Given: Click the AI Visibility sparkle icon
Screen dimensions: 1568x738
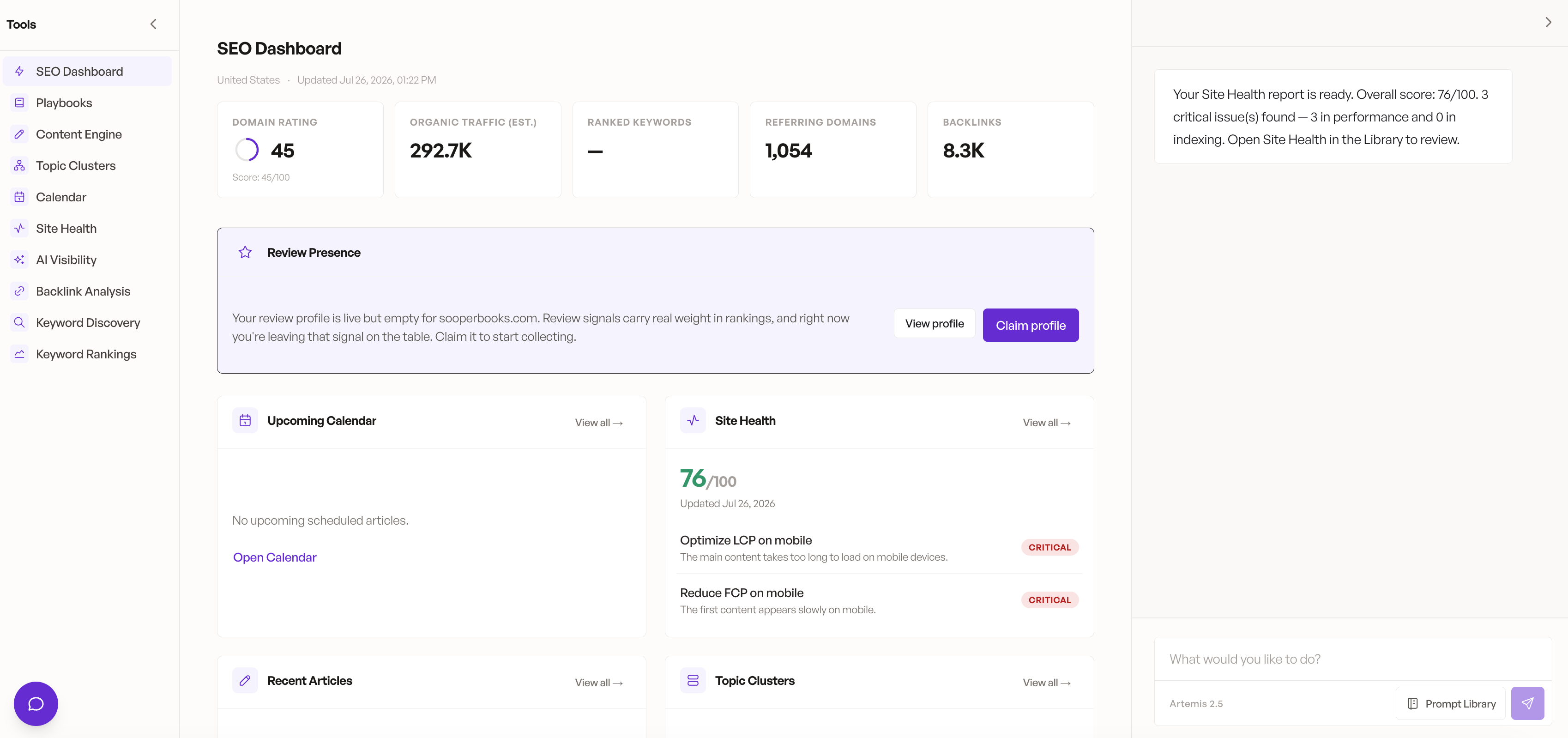Looking at the screenshot, I should (x=19, y=260).
